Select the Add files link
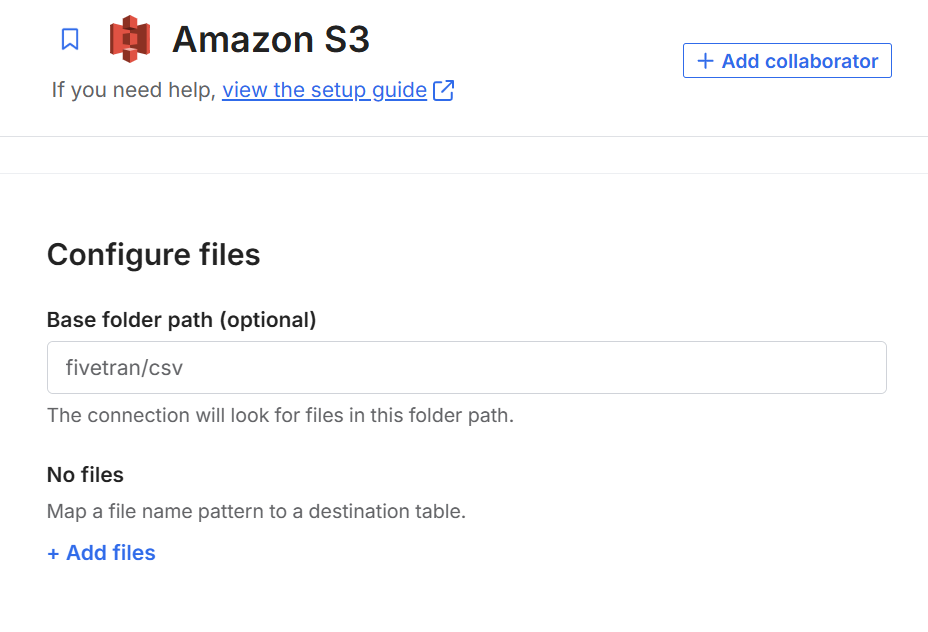The image size is (928, 632). 110,553
